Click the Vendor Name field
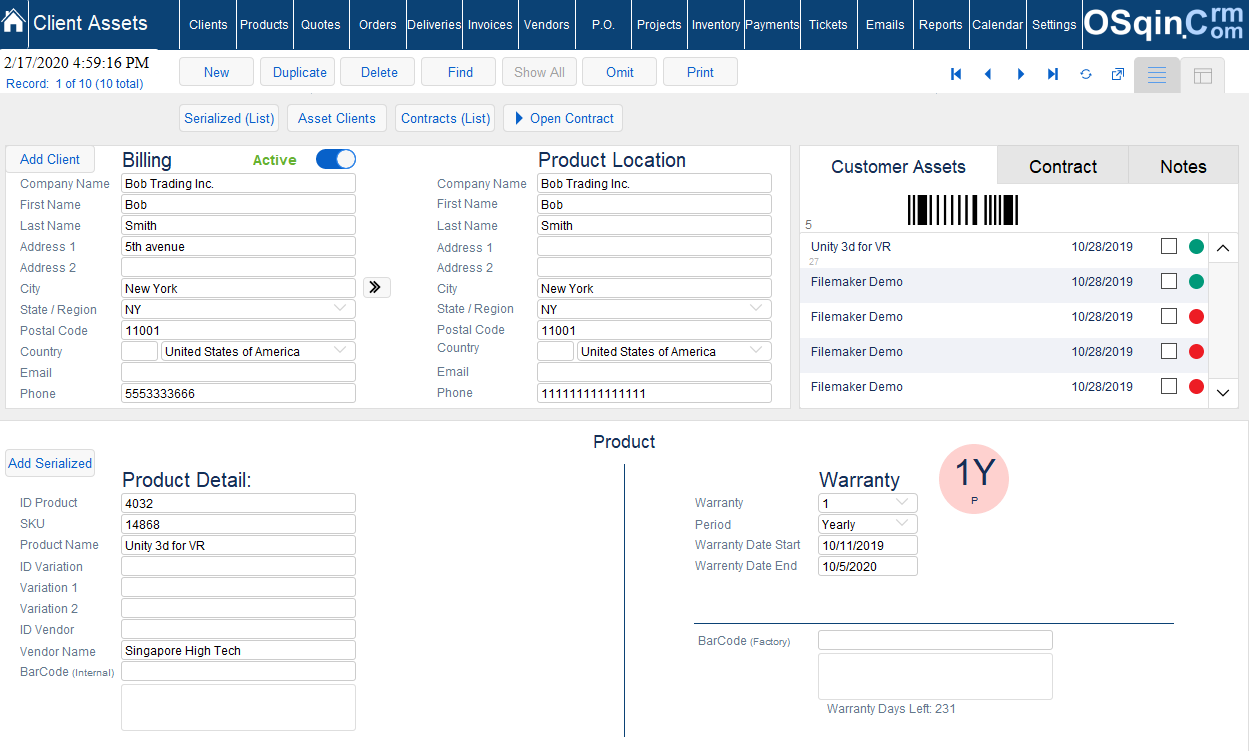1249x751 pixels. [x=238, y=650]
